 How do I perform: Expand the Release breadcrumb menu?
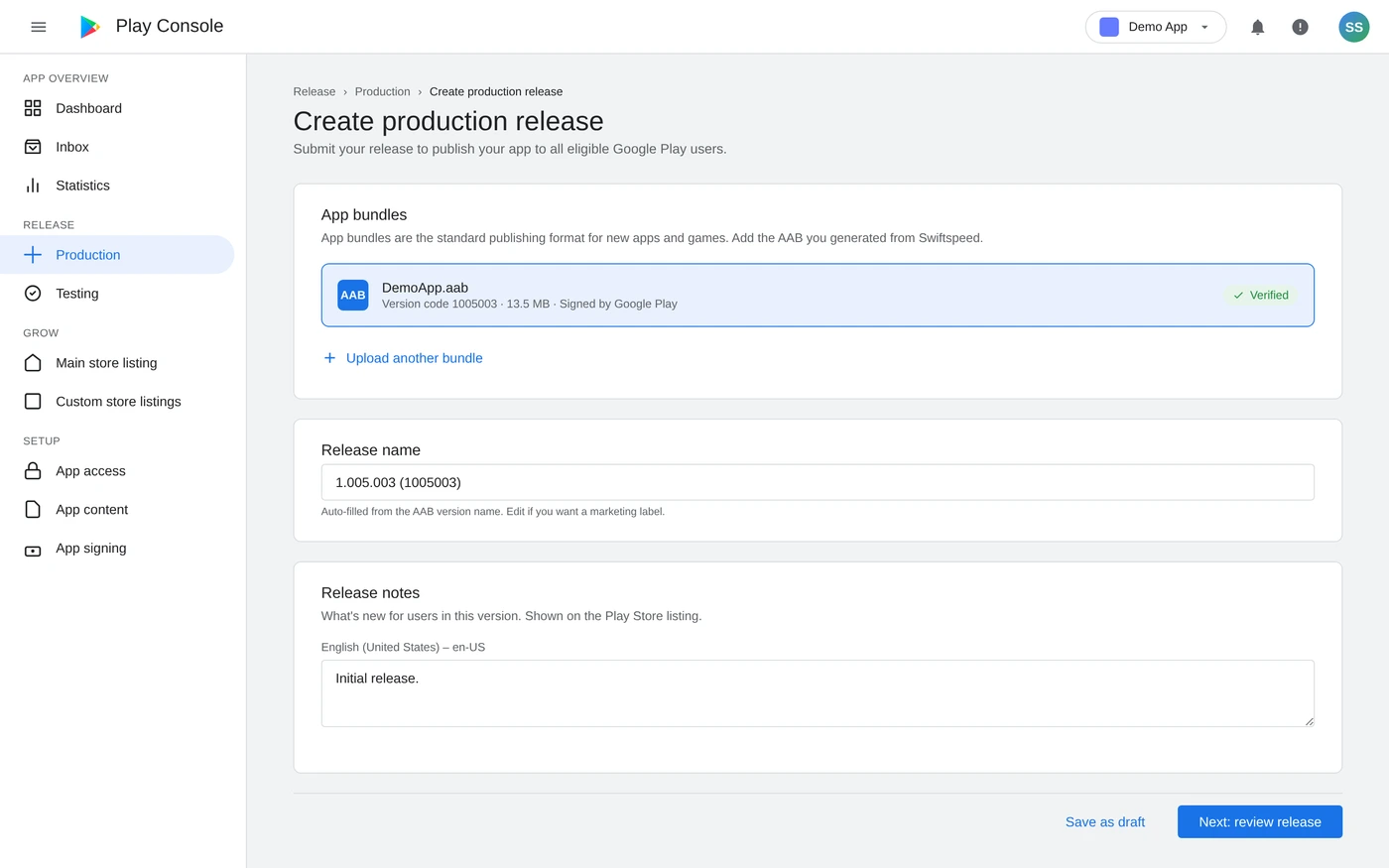click(314, 91)
